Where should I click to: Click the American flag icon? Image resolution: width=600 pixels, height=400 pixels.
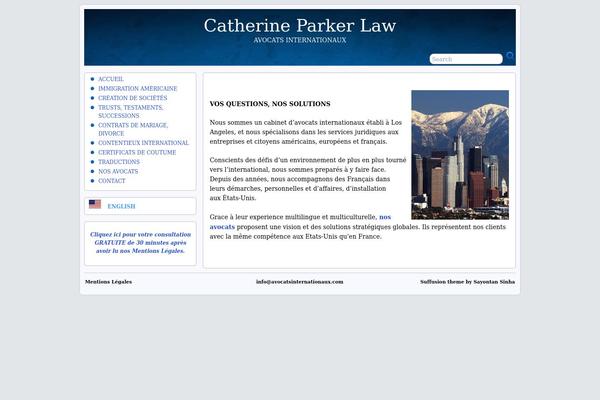pyautogui.click(x=95, y=204)
